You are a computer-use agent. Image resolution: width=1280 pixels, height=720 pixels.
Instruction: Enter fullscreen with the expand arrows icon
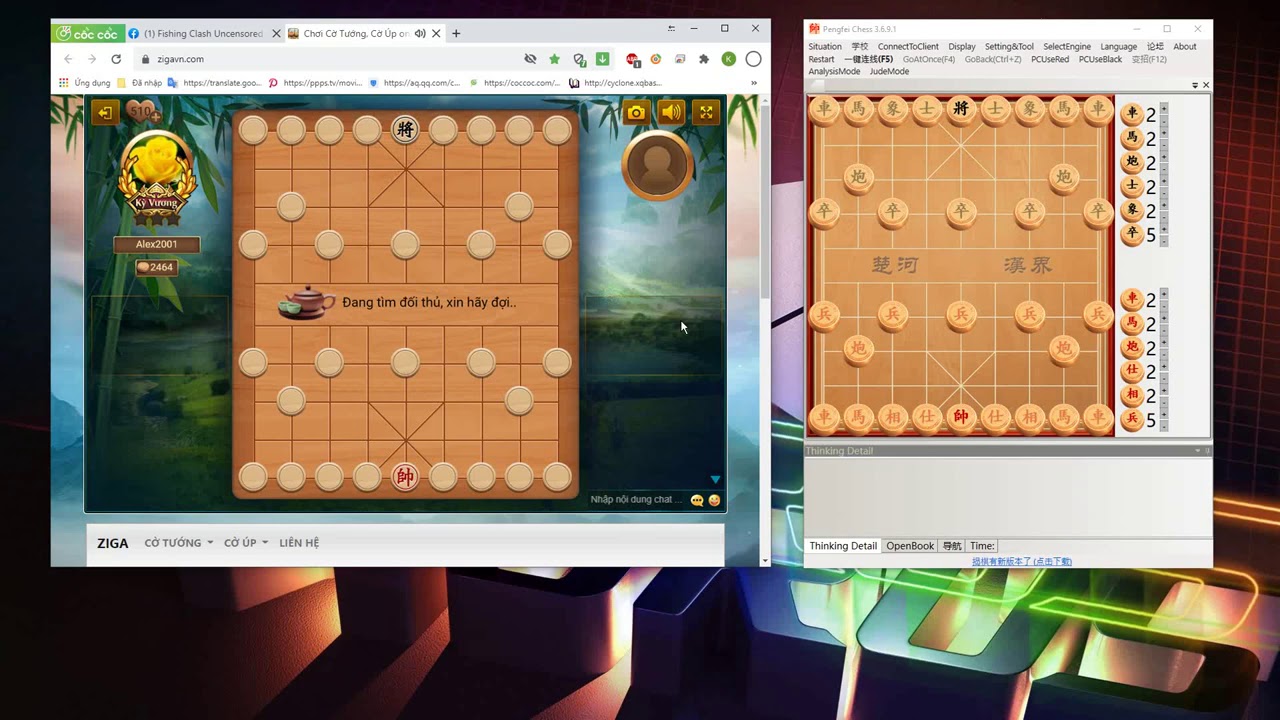coord(706,113)
